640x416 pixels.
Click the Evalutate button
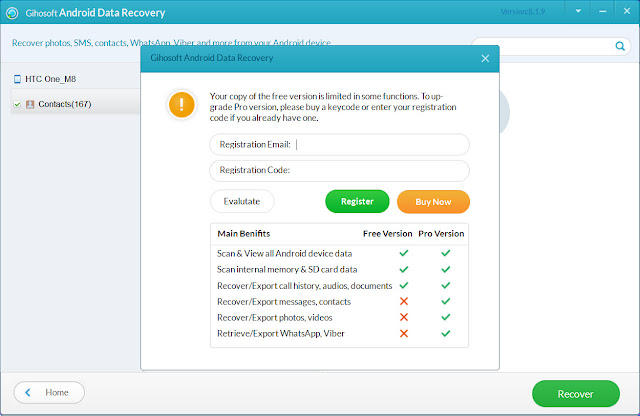[242, 201]
